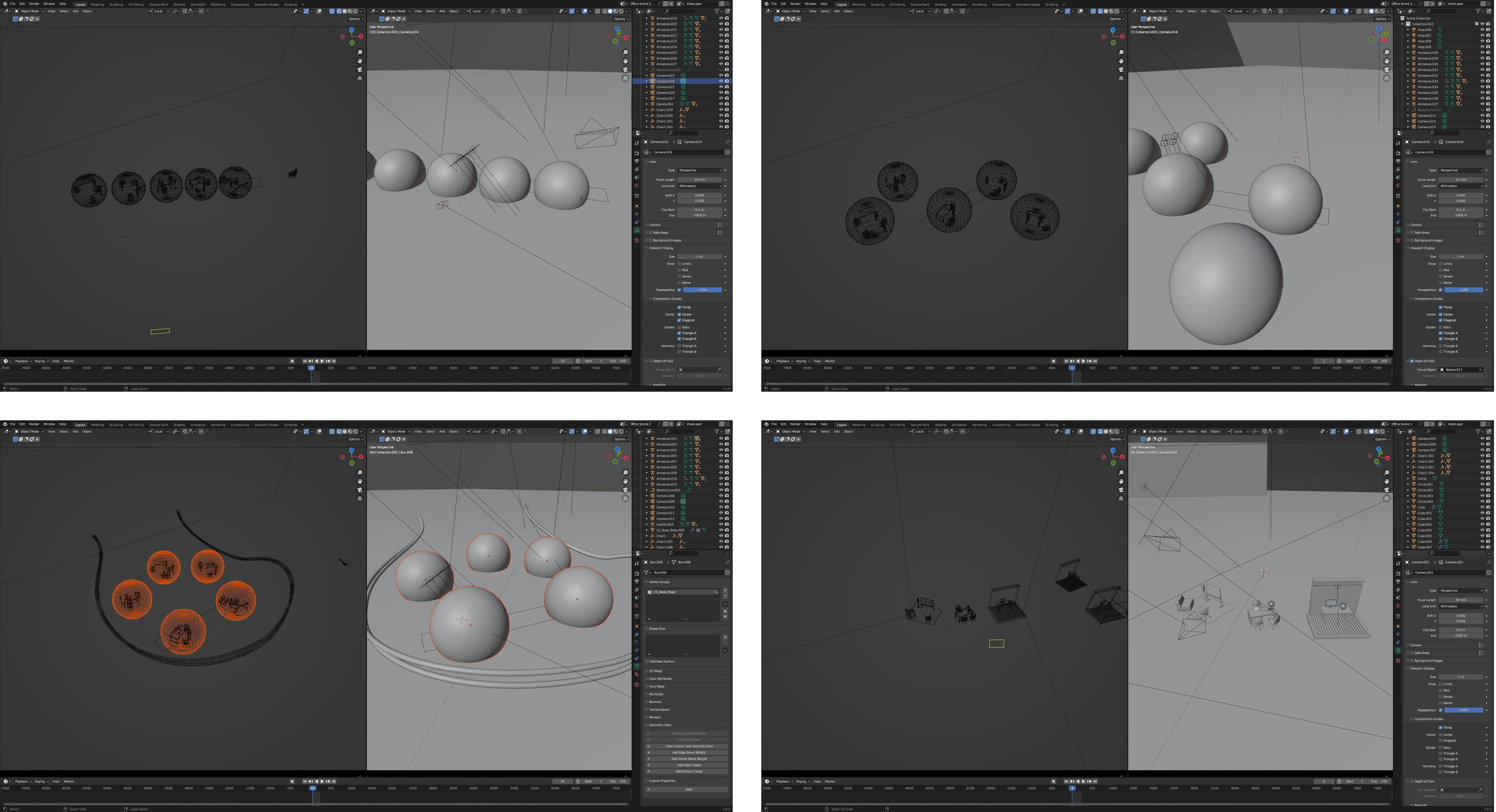The height and width of the screenshot is (812, 1496).
Task: Click frame 10 playhead in Camera.024 timeline
Action: pos(311,368)
